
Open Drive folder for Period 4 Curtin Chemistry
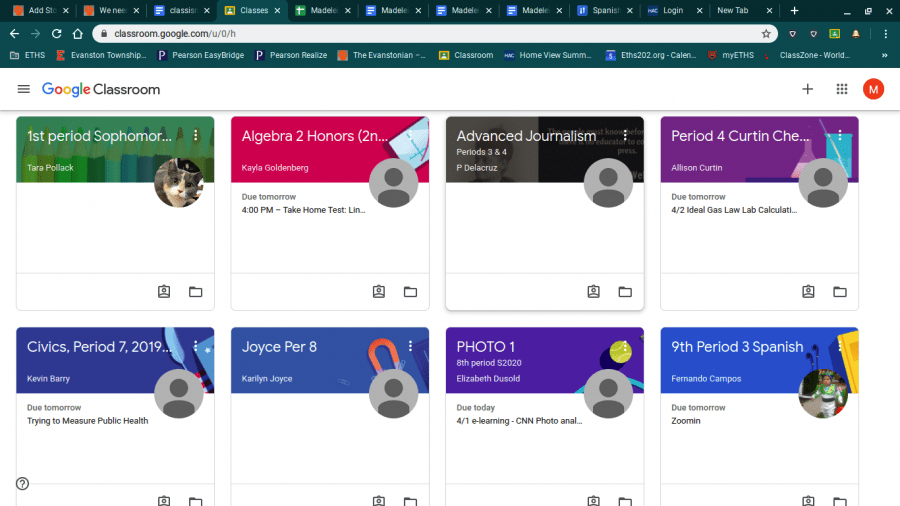840,291
